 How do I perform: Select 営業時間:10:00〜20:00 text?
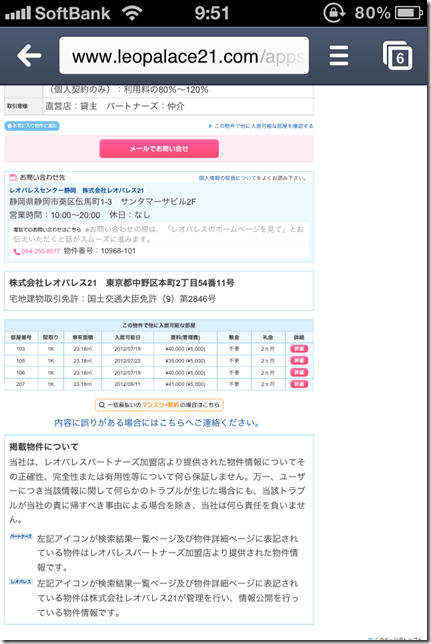[x=55, y=215]
